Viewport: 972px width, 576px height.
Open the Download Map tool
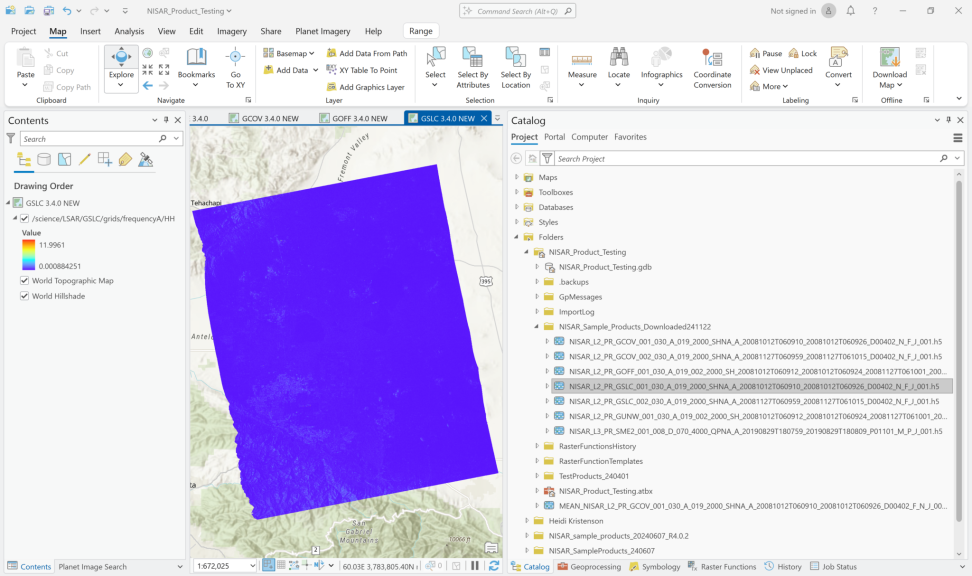(x=890, y=68)
